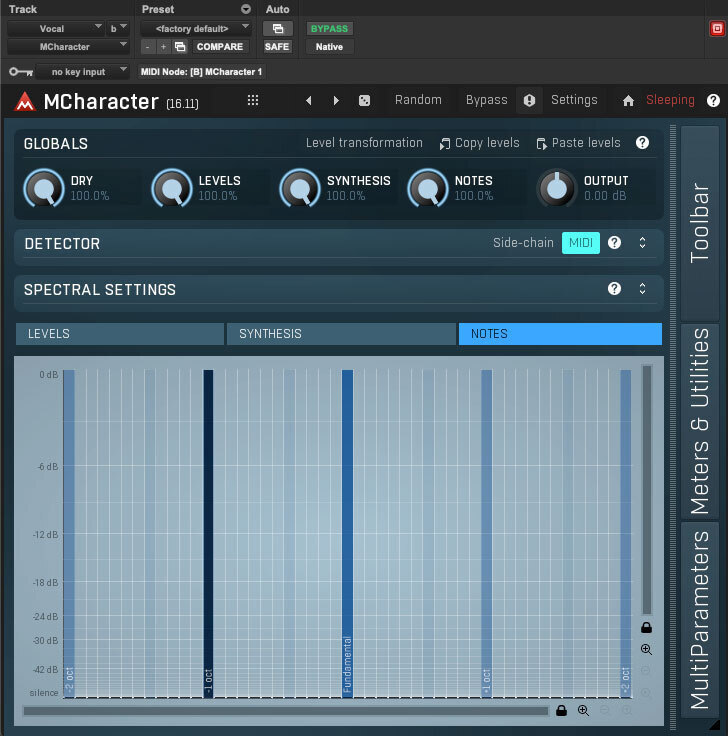Screen dimensions: 728x736
Task: Open the Toolbar side panel
Action: [700, 222]
